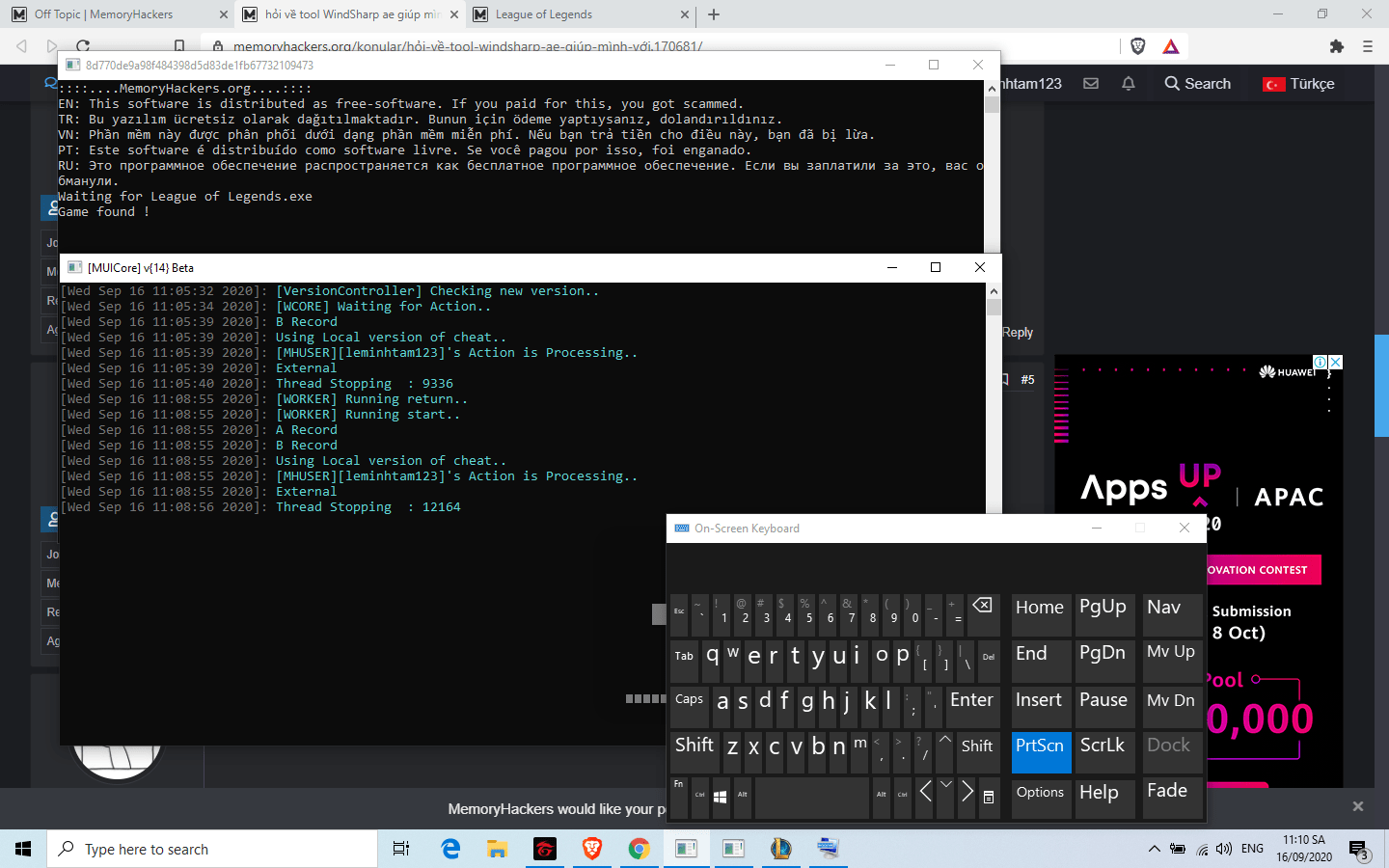Click the Backspace key on On-Screen Keyboard
The height and width of the screenshot is (868, 1389).
[983, 613]
